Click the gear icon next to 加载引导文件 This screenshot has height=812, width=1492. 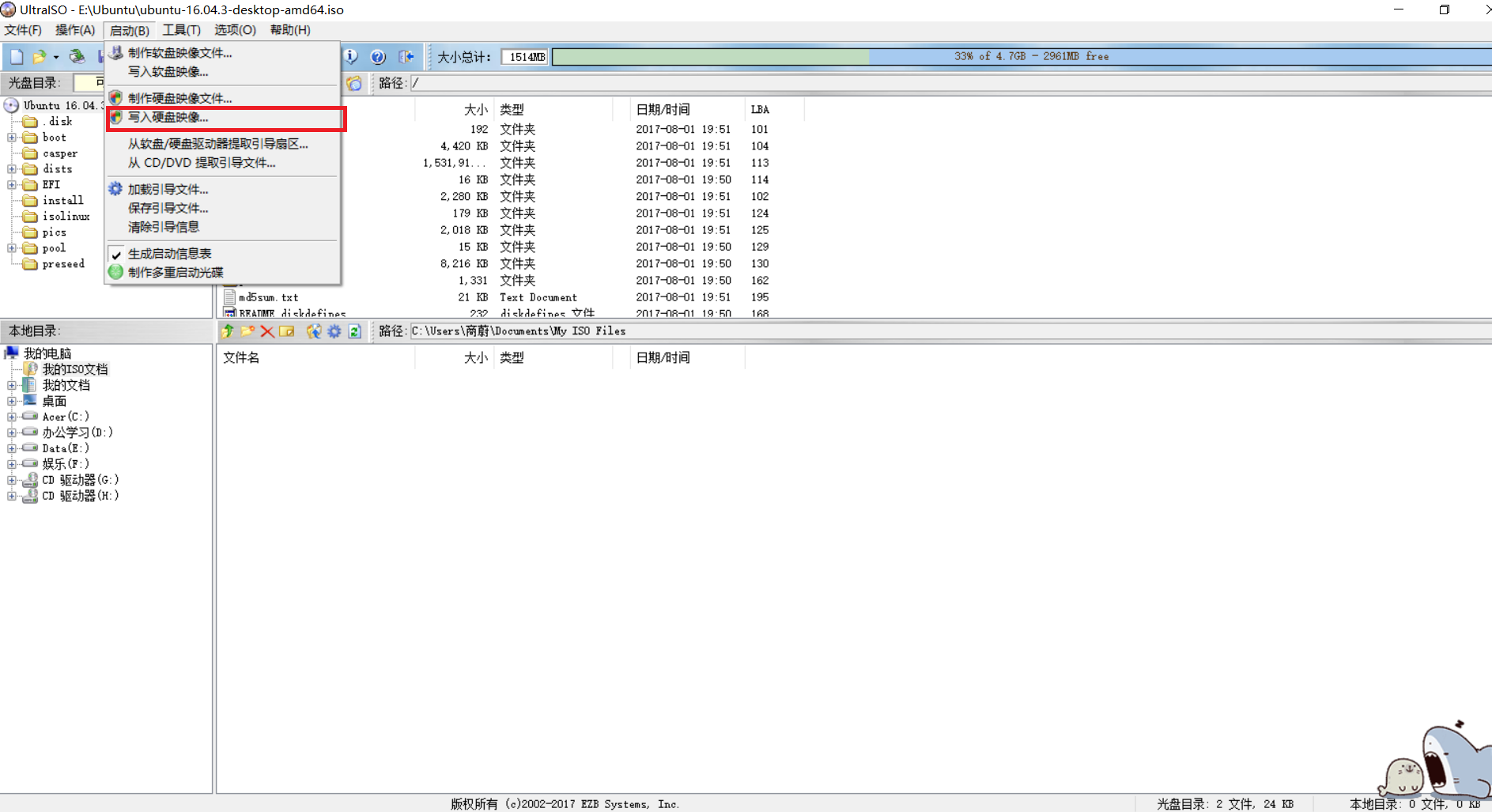tap(115, 189)
